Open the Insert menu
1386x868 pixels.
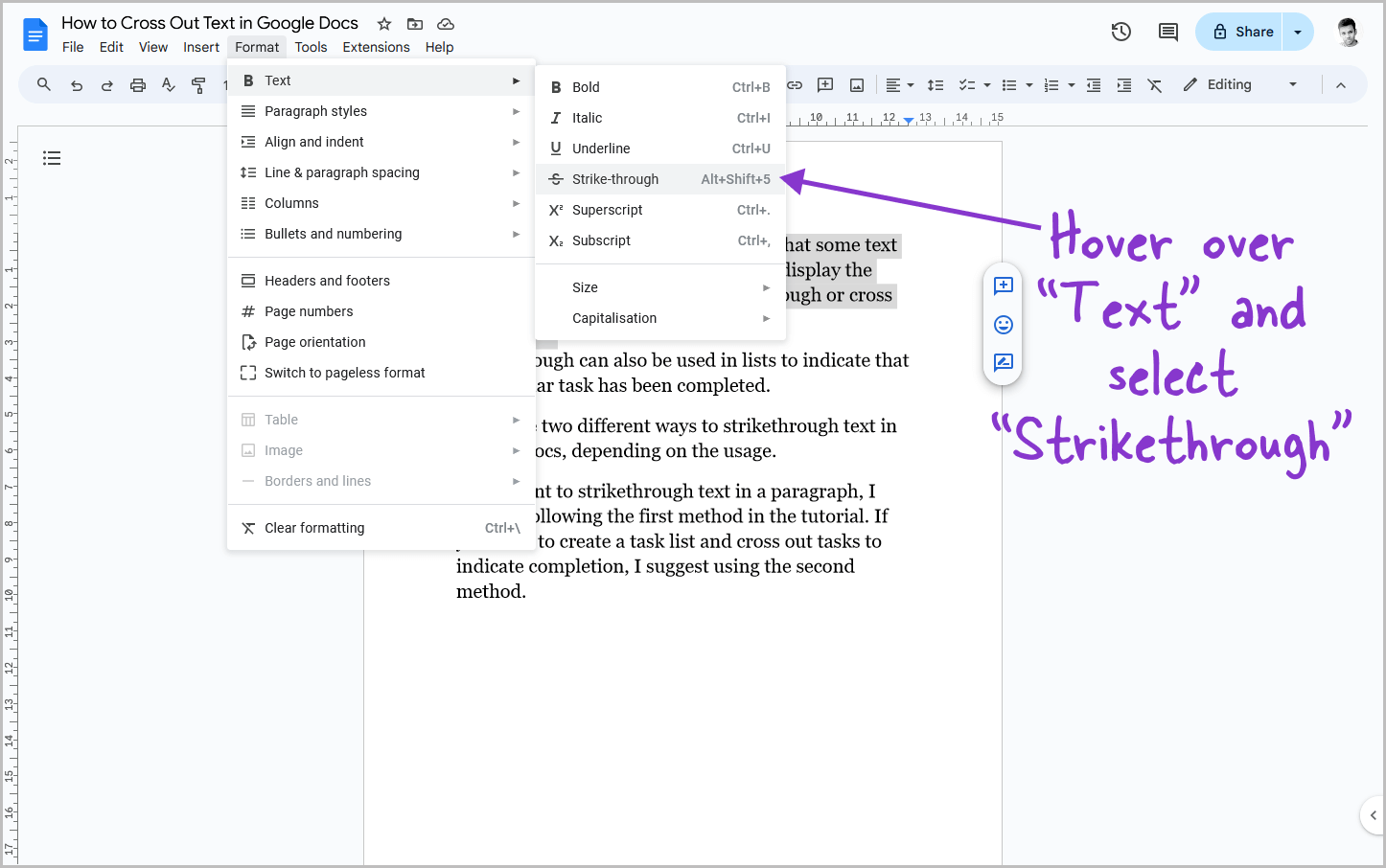[x=201, y=47]
